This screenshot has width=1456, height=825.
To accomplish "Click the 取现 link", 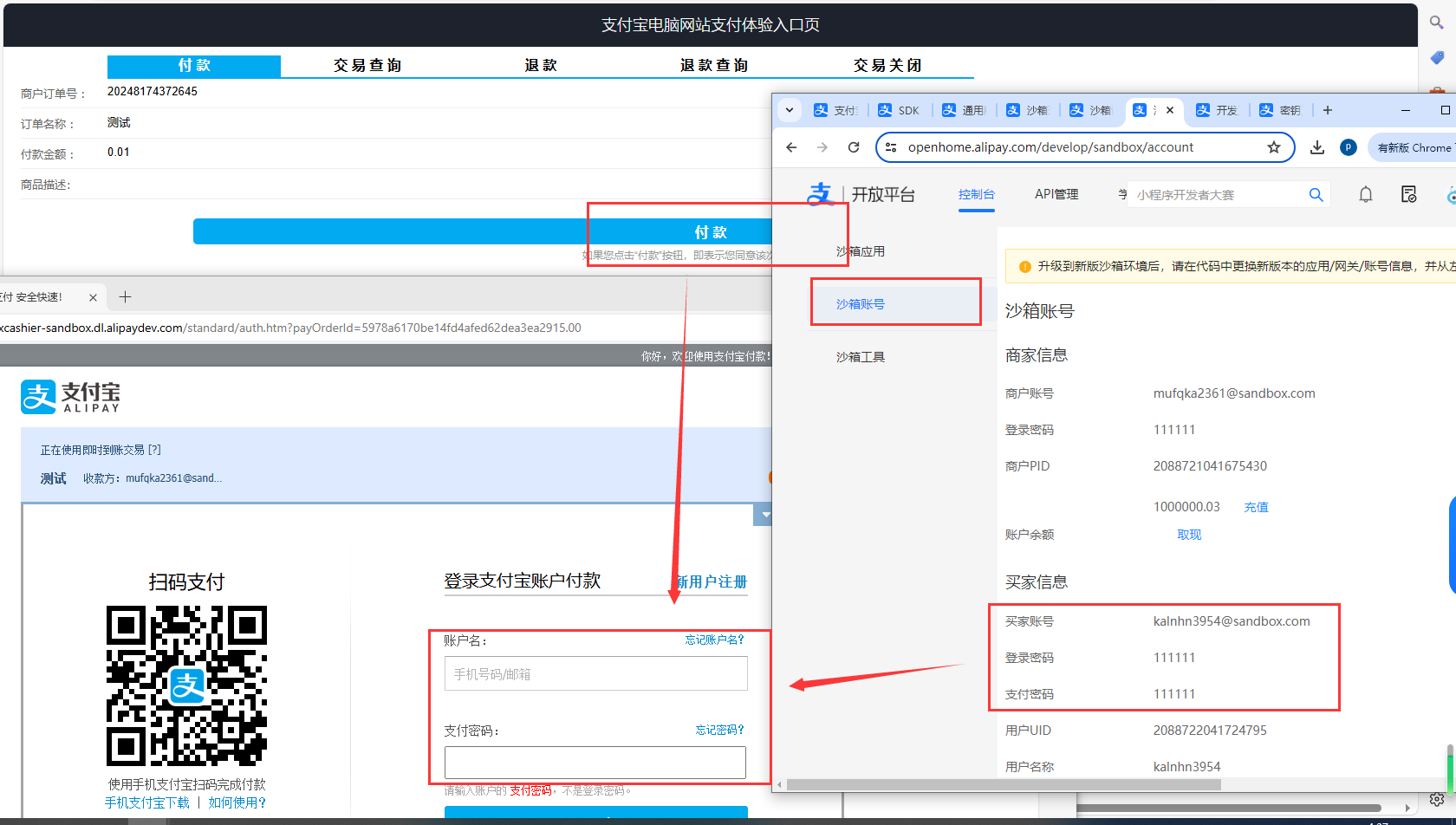I will tap(1189, 535).
